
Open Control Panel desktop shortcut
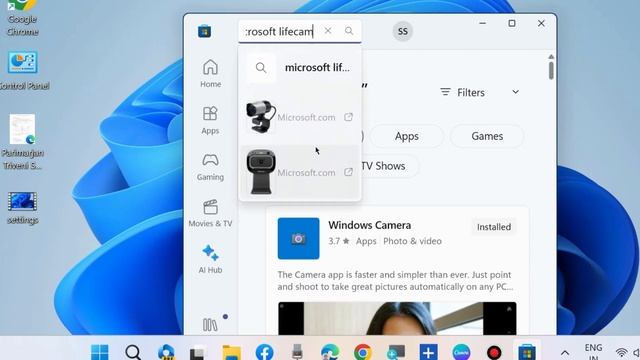coord(23,70)
